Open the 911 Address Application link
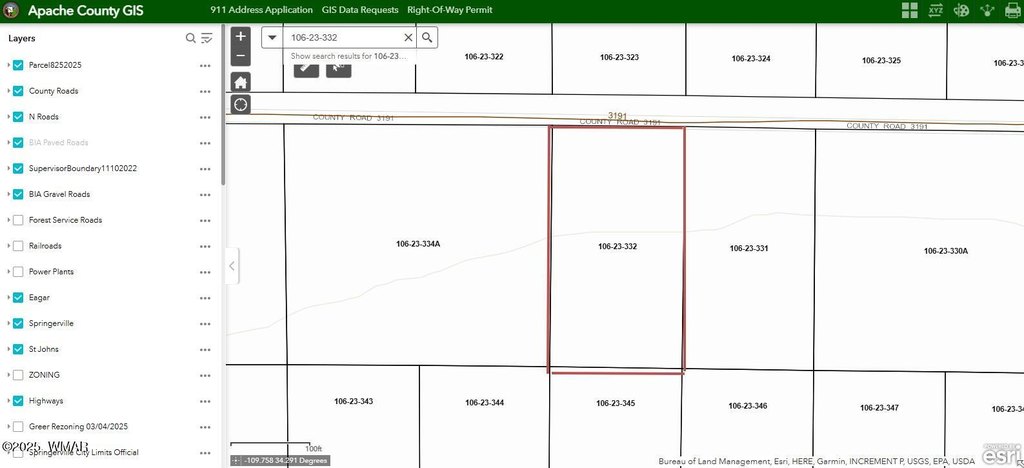 [260, 10]
